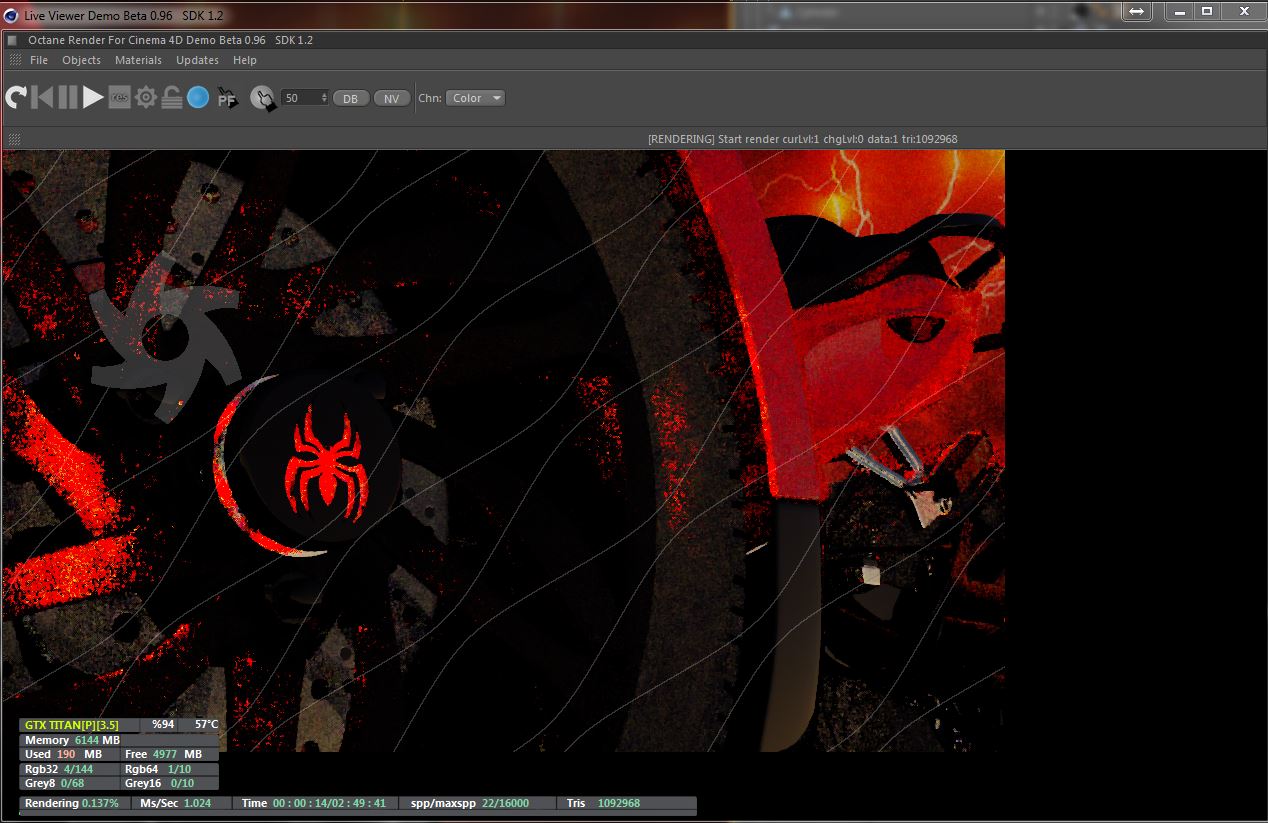Click the '57°C' temperature readout
The height and width of the screenshot is (823, 1268).
click(206, 724)
